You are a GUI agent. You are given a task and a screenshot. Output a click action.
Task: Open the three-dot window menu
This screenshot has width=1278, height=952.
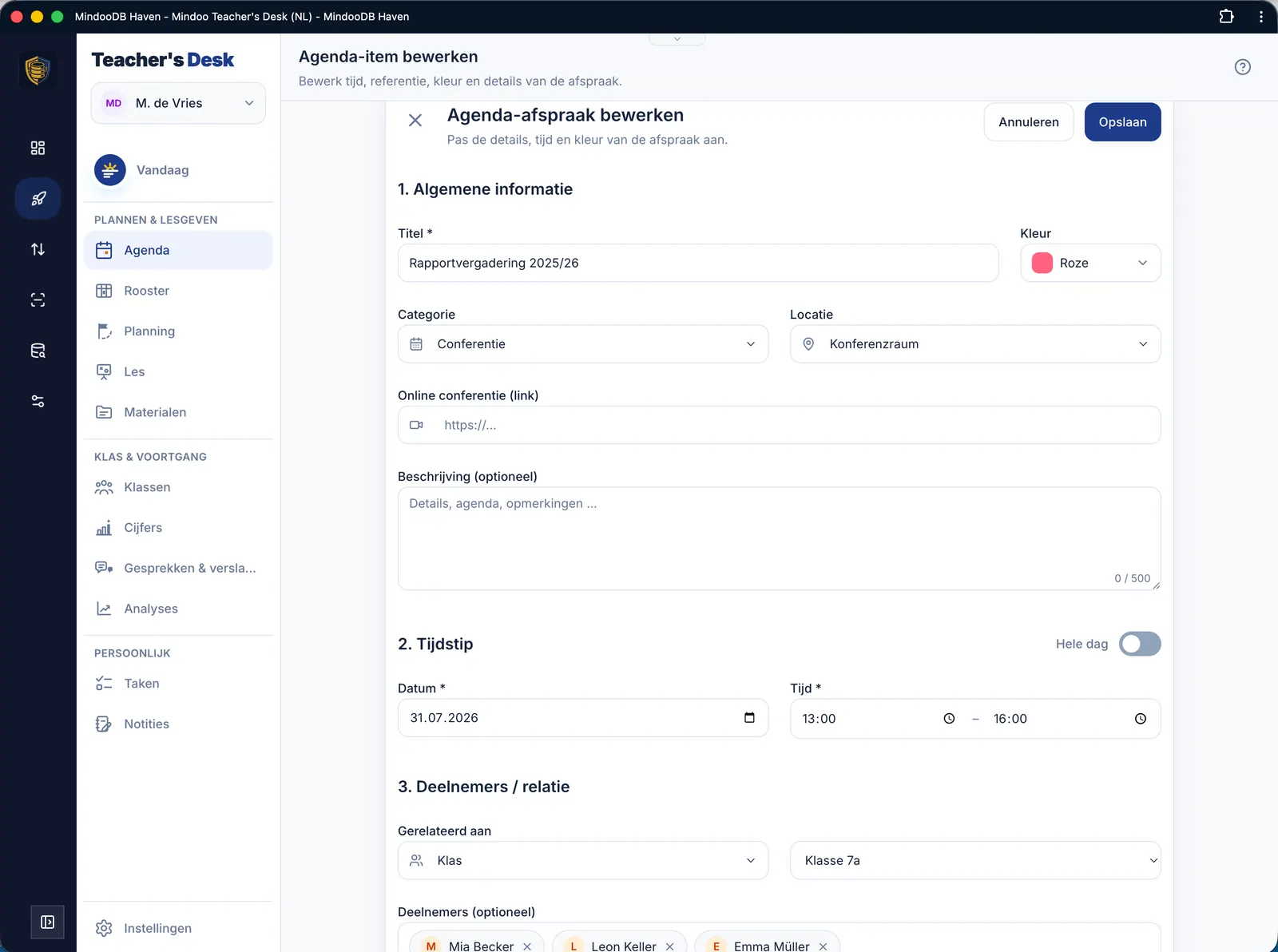click(1261, 16)
